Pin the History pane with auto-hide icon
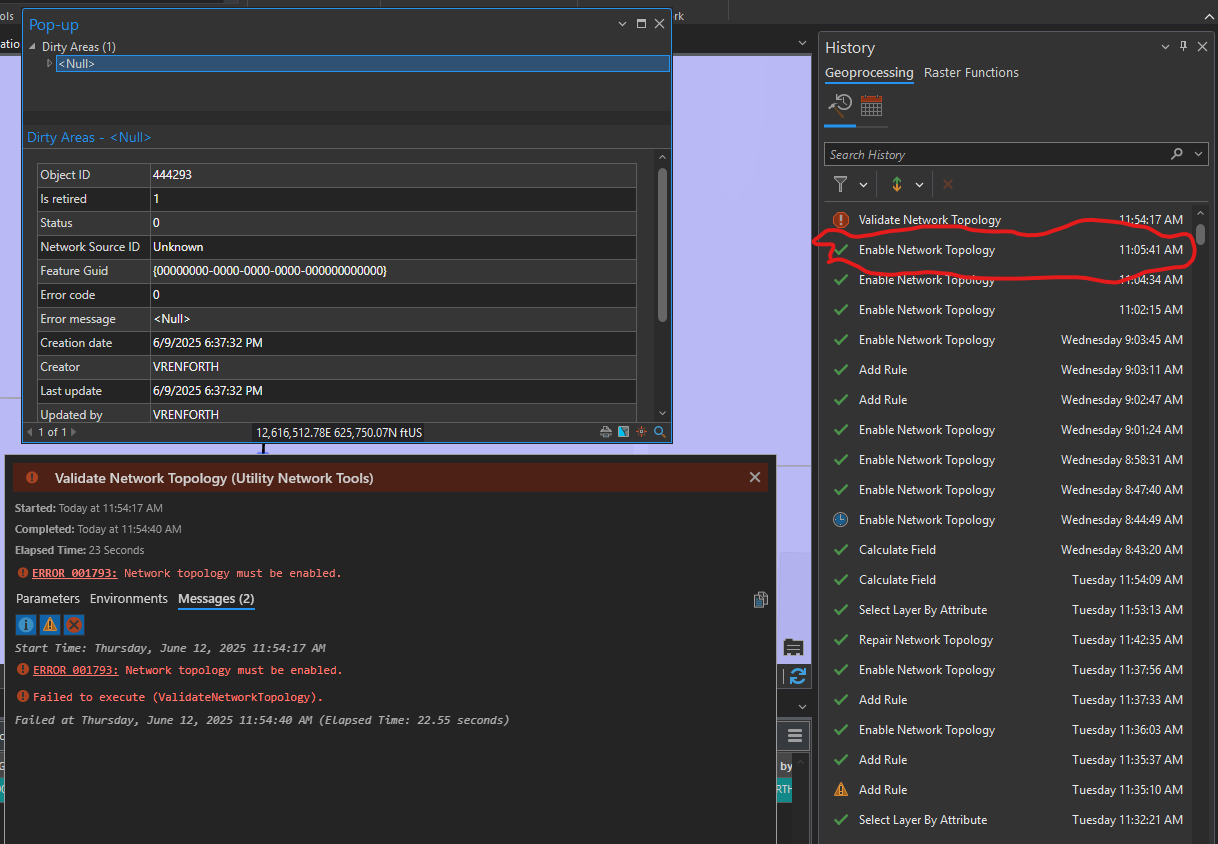This screenshot has height=844, width=1218. click(1184, 47)
